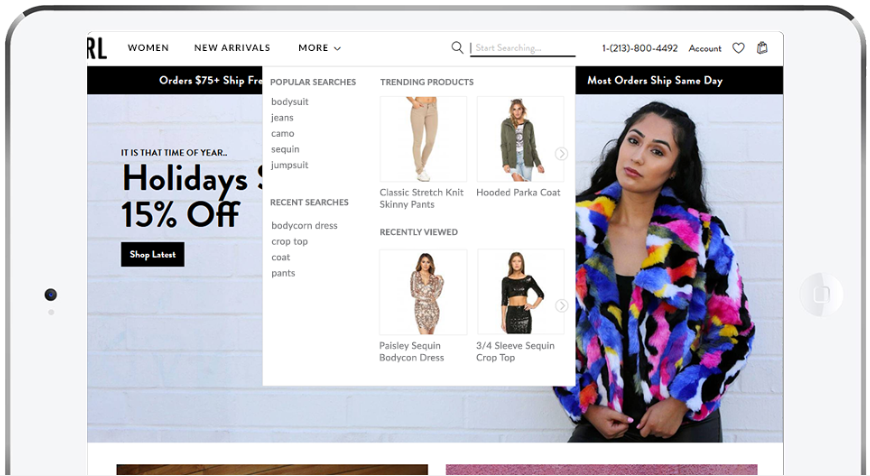Choose recent search 'crop top'
The width and height of the screenshot is (870, 476).
(x=289, y=242)
